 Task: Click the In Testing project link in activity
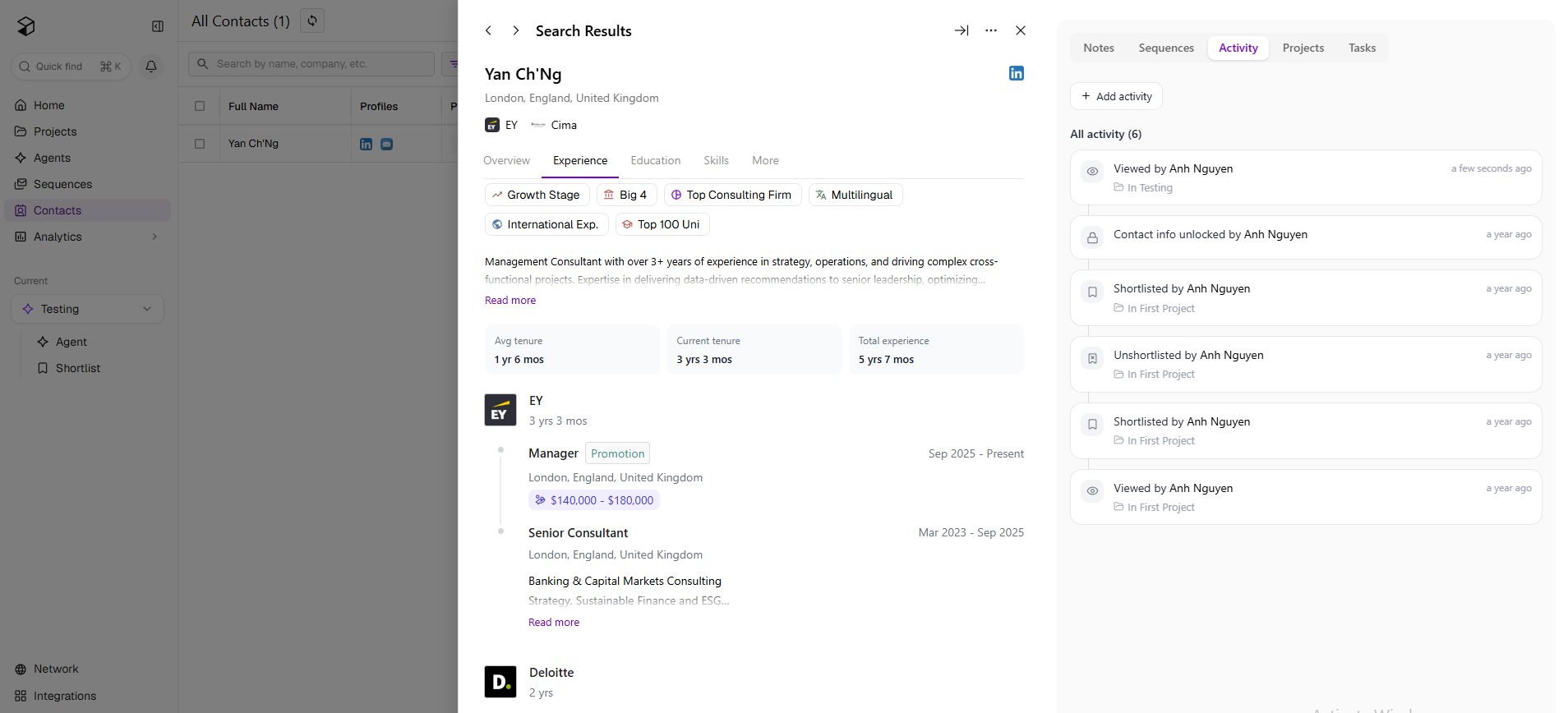[x=1143, y=188]
